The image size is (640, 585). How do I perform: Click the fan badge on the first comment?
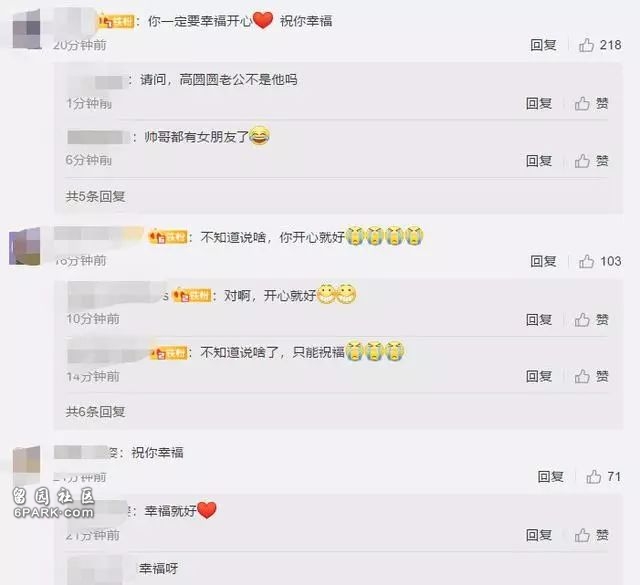coord(117,21)
